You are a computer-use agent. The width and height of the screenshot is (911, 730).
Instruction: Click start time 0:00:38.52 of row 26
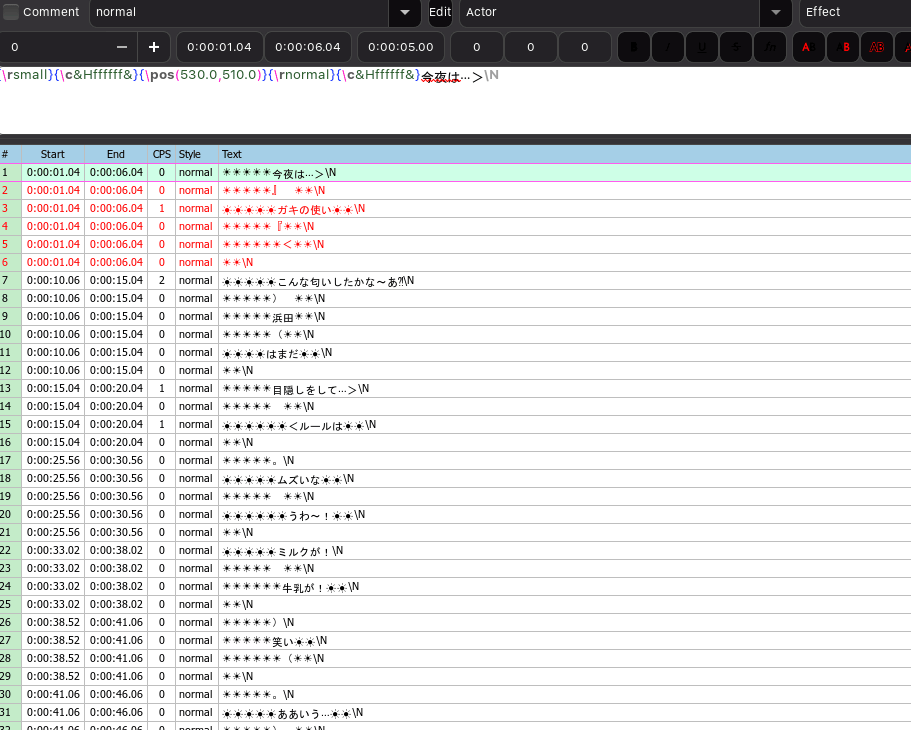[53, 622]
